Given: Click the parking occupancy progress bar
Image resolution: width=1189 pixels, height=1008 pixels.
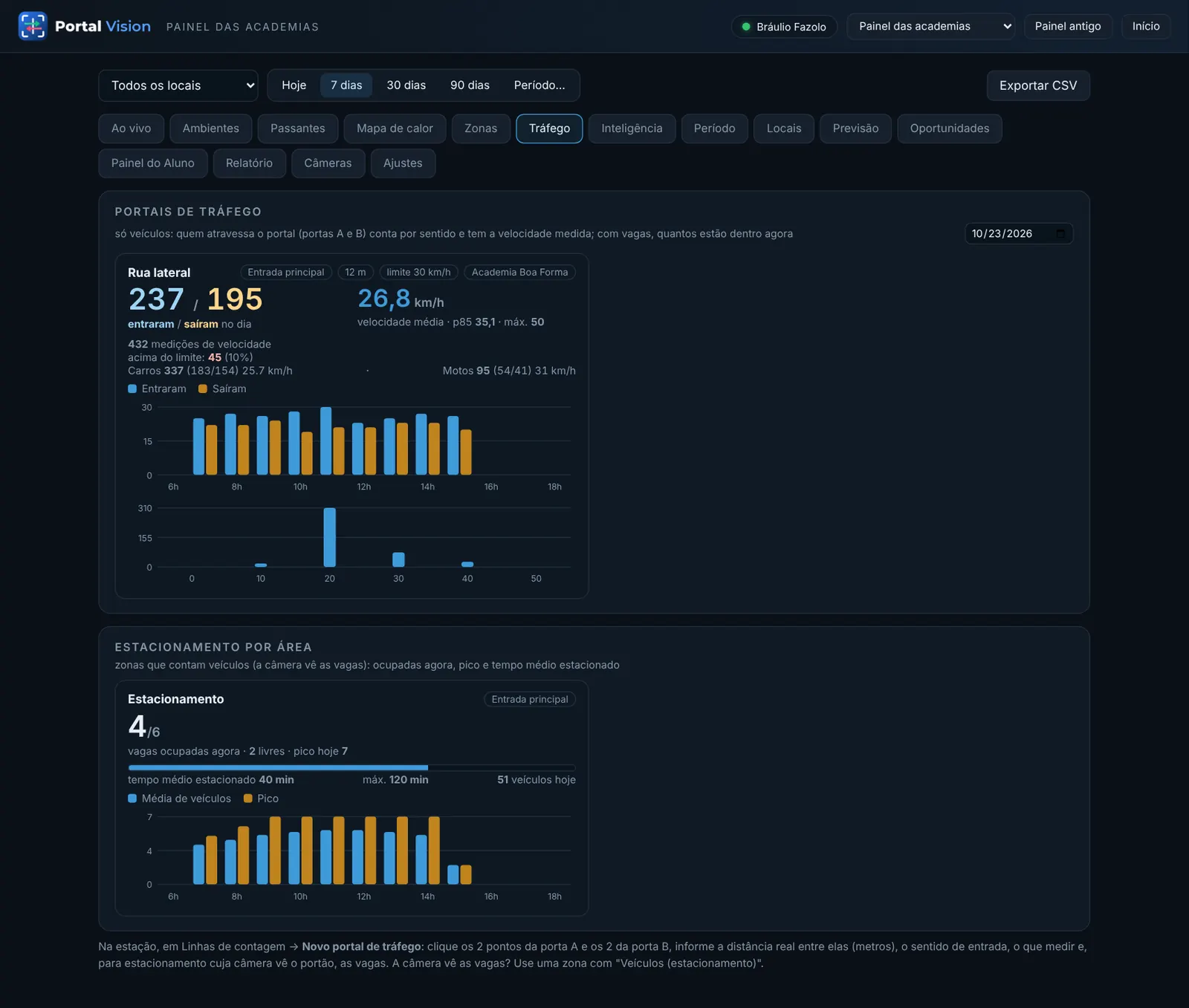Looking at the screenshot, I should [351, 767].
